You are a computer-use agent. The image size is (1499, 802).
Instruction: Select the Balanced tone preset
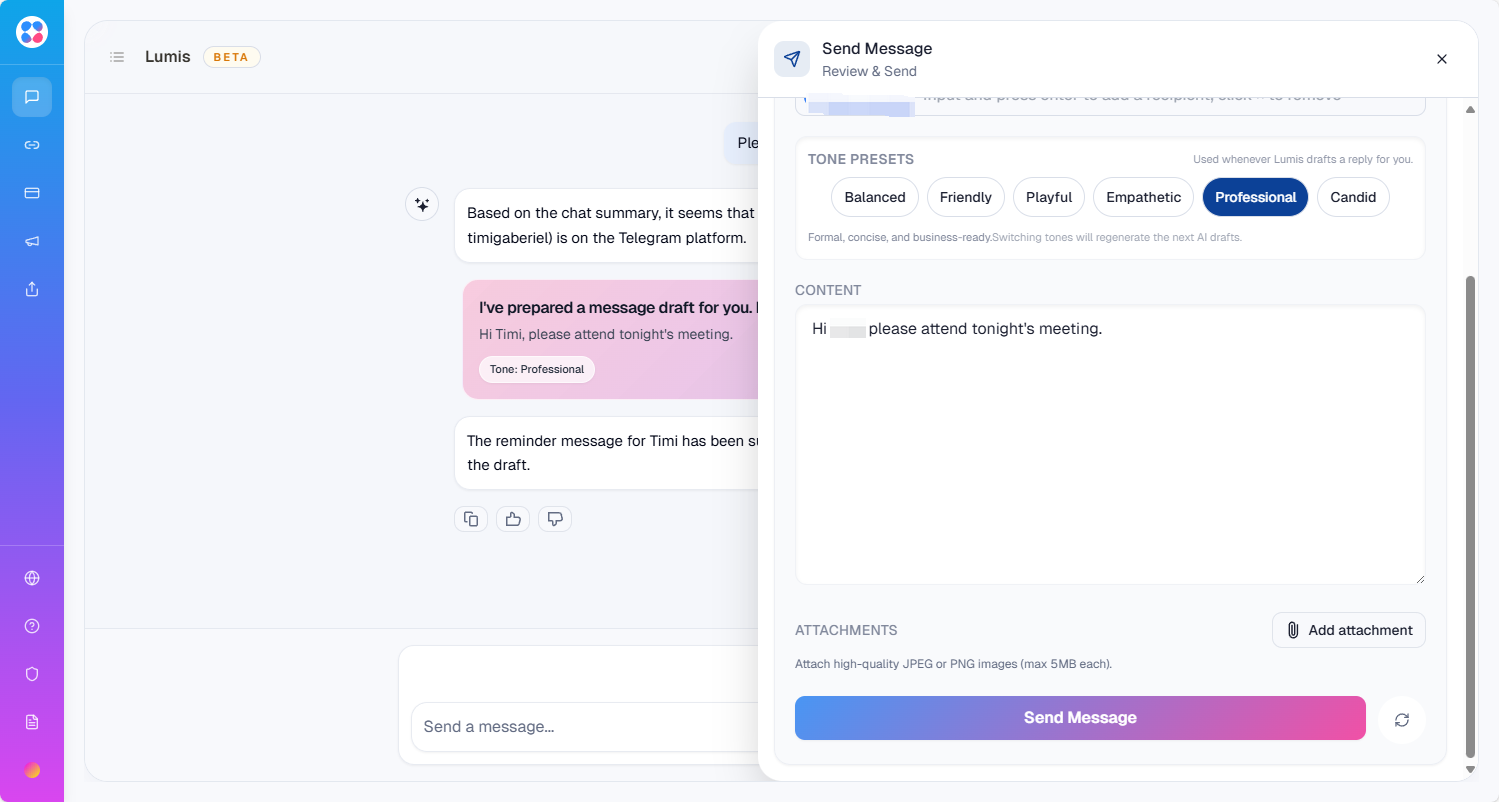874,197
